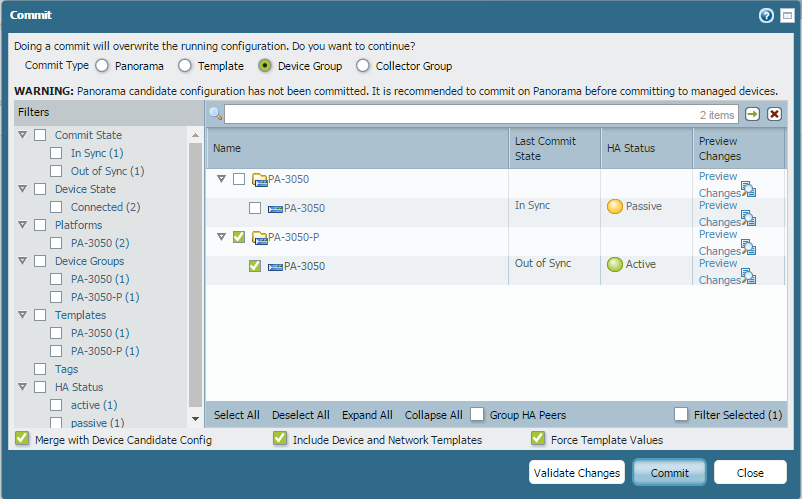This screenshot has height=499, width=802.
Task: Select the Template commit type
Action: click(x=185, y=65)
